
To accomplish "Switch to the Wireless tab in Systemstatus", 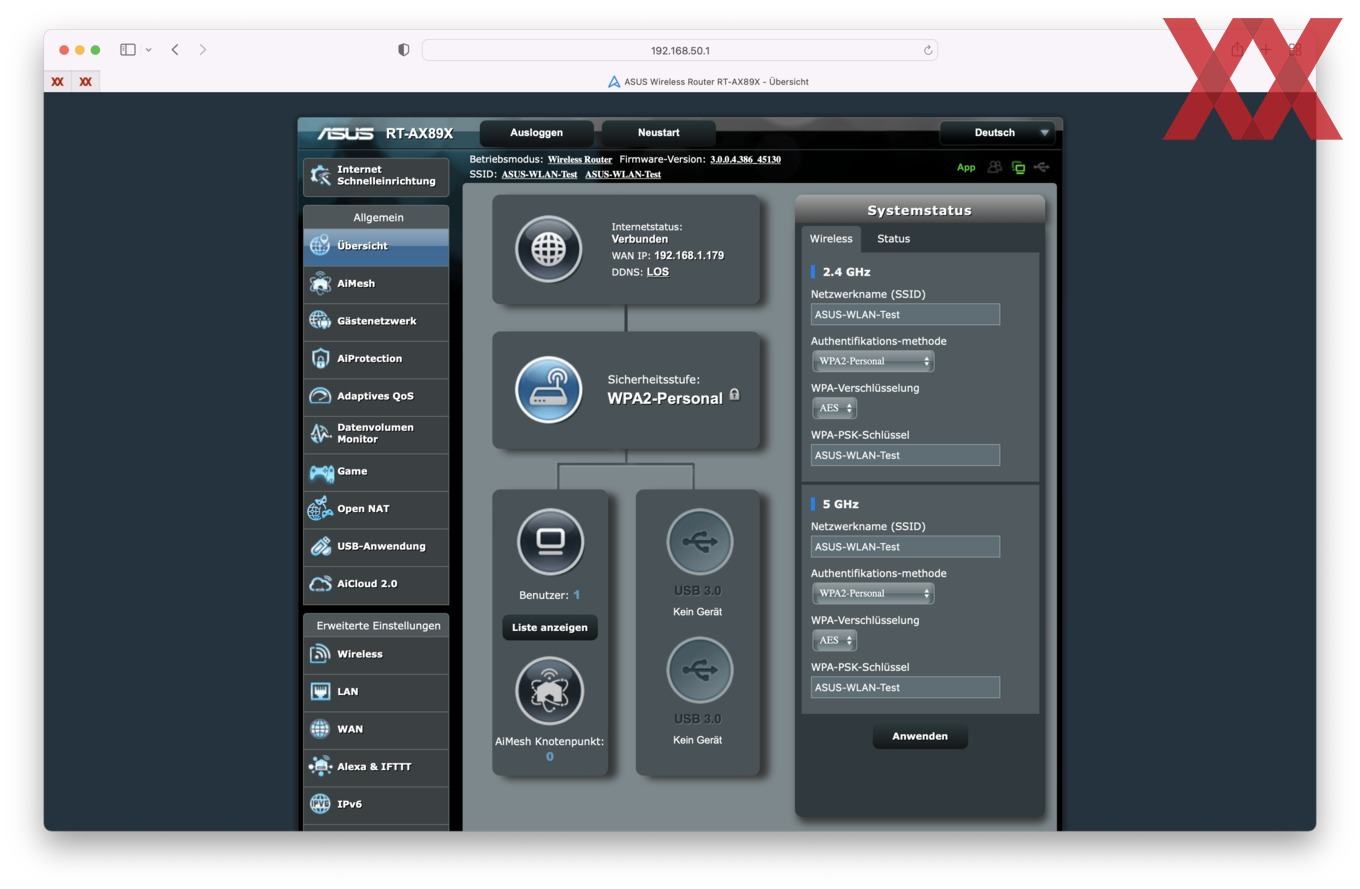I will click(x=831, y=239).
